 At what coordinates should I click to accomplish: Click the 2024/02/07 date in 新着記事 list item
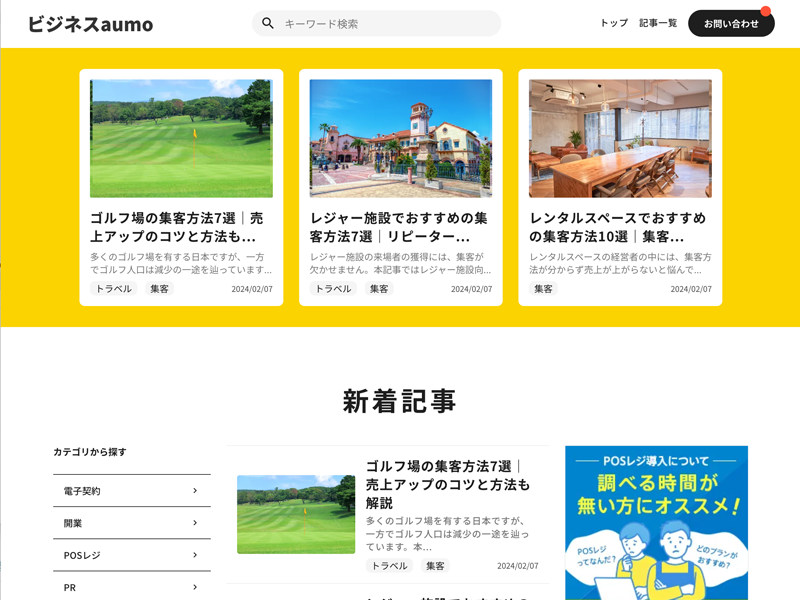[x=517, y=566]
